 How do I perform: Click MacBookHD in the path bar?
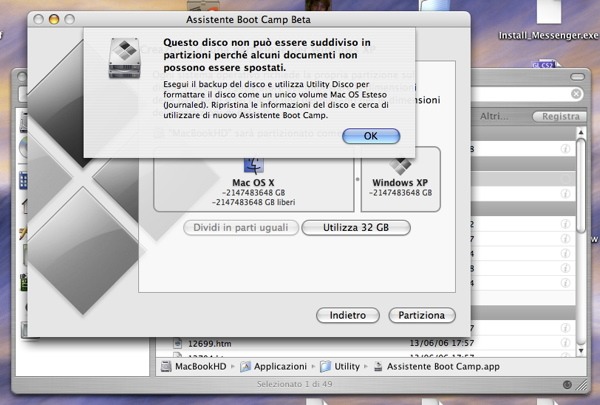pyautogui.click(x=201, y=366)
